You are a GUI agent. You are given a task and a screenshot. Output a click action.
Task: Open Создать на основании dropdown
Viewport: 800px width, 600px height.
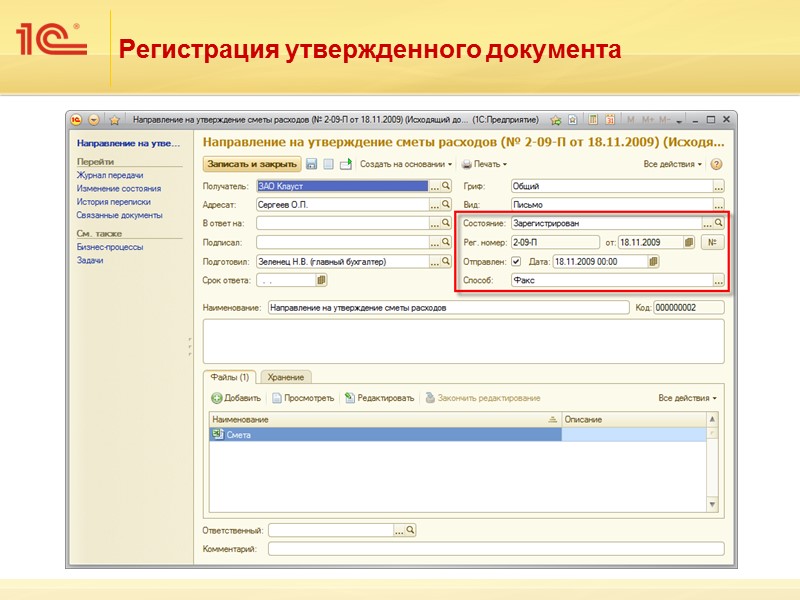[406, 164]
